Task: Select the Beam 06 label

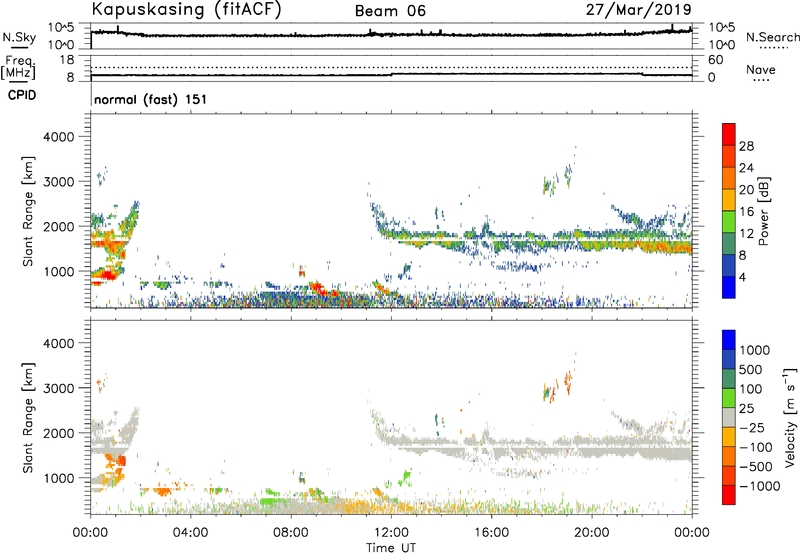Action: [390, 11]
